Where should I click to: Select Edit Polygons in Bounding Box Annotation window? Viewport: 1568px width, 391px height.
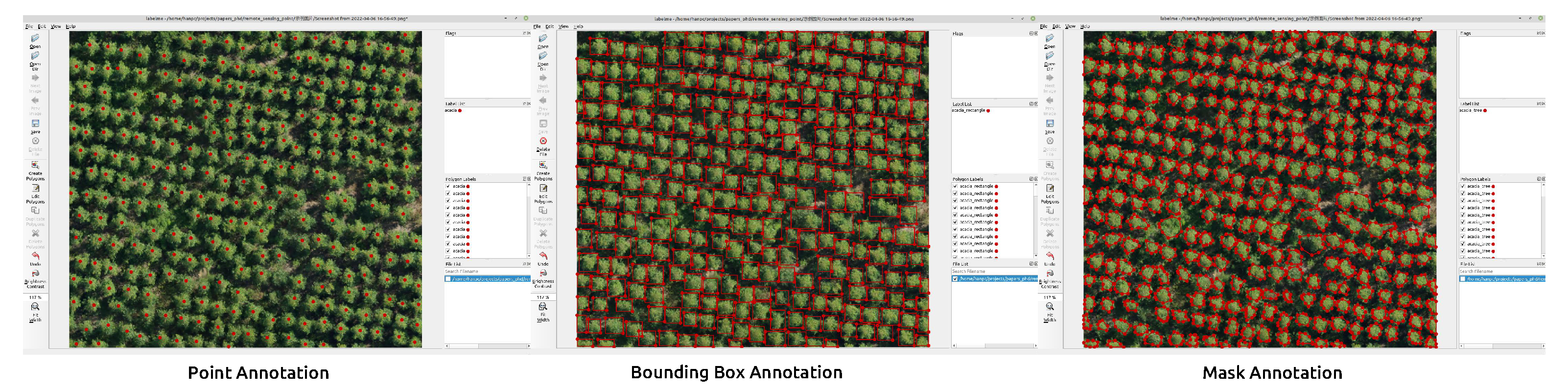click(543, 193)
